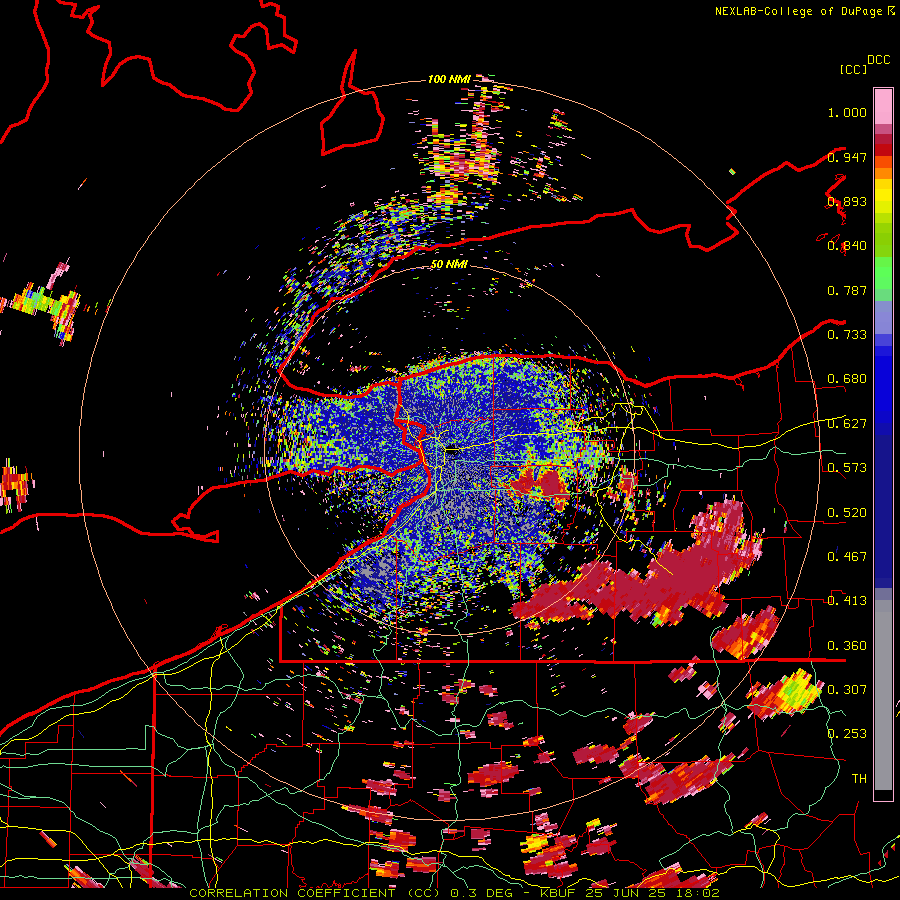Select the 1.000 legend value
This screenshot has width=900, height=900.
[847, 112]
